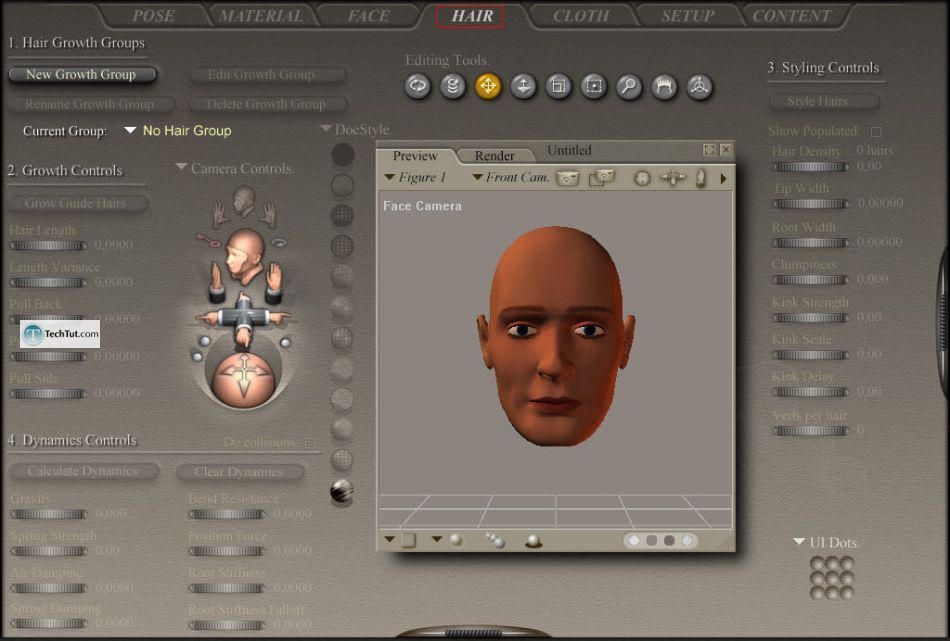Switch to the POSE room tab
The width and height of the screenshot is (950, 641).
pyautogui.click(x=154, y=16)
